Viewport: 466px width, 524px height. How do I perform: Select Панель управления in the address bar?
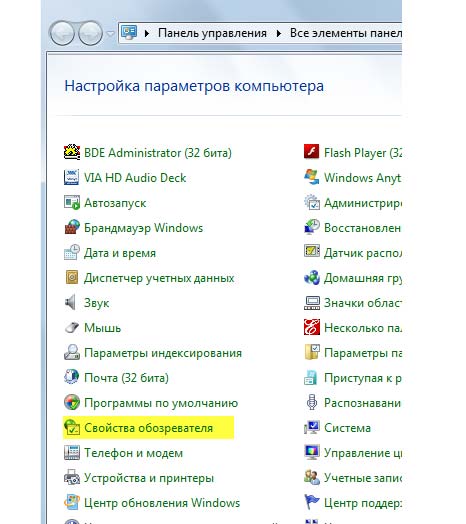[212, 33]
